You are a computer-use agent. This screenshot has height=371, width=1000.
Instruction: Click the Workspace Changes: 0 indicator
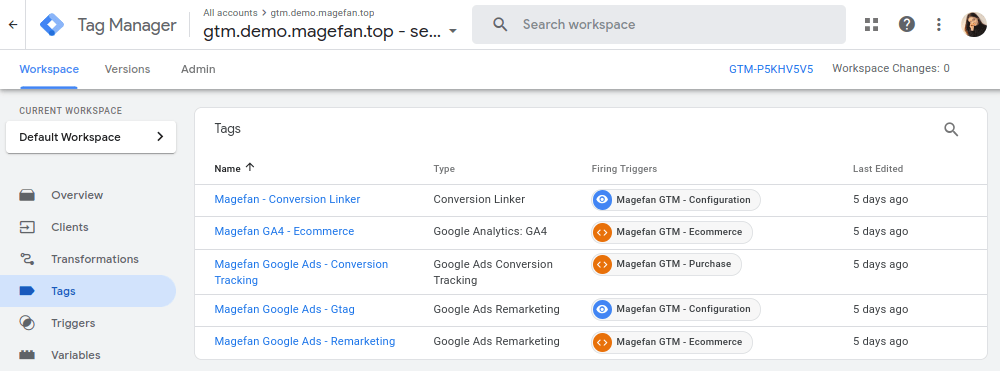tap(890, 68)
